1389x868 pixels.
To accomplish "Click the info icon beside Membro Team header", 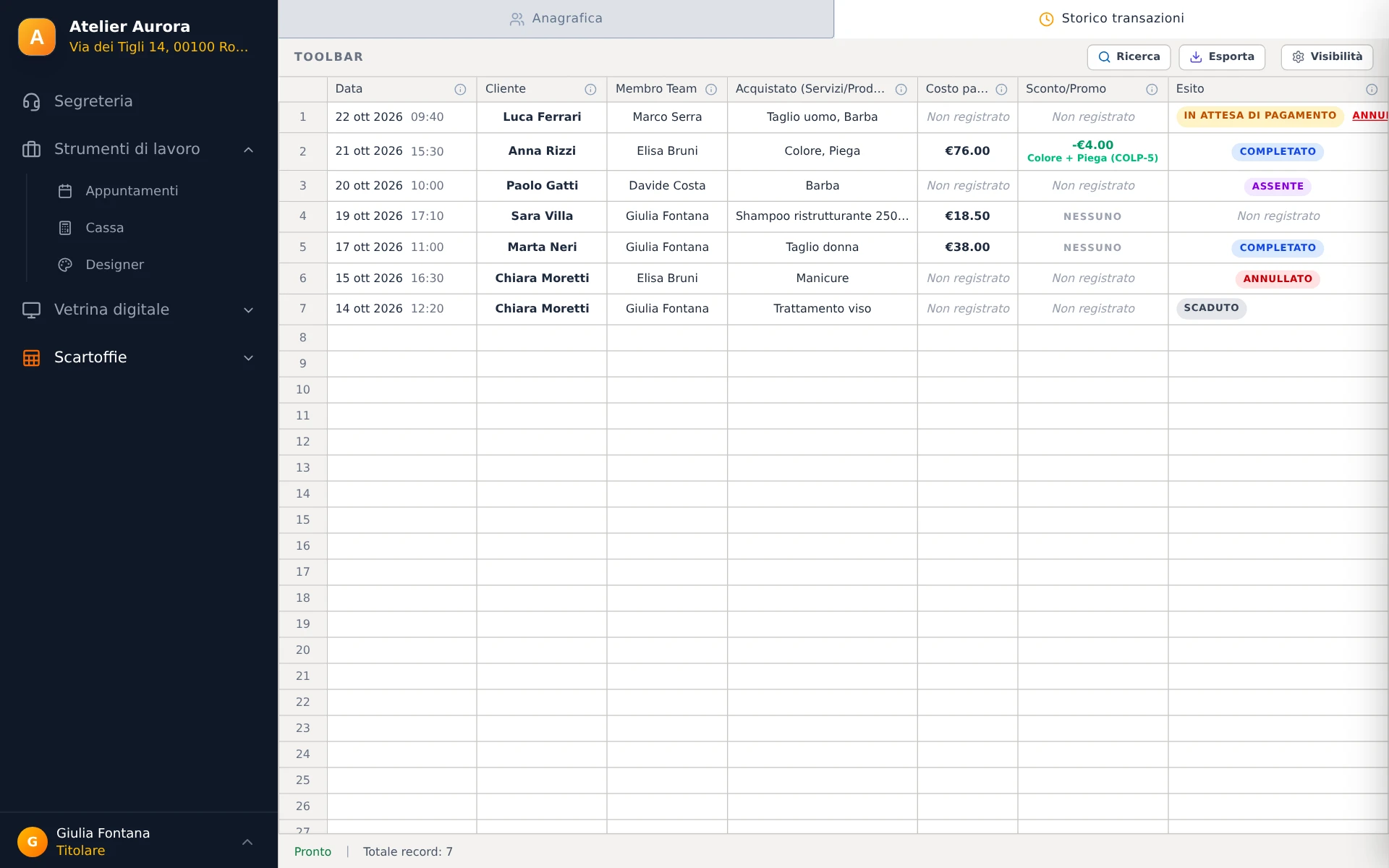I will (x=711, y=90).
